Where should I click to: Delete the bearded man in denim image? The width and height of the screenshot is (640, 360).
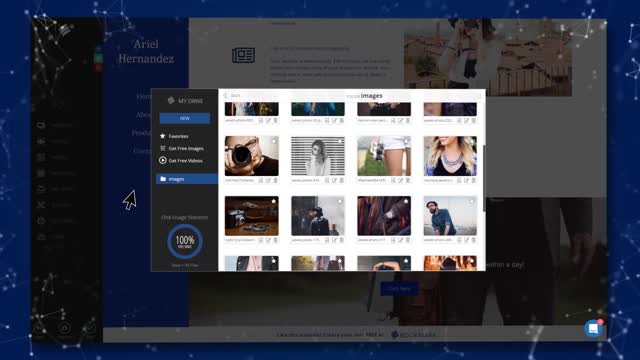(x=474, y=240)
